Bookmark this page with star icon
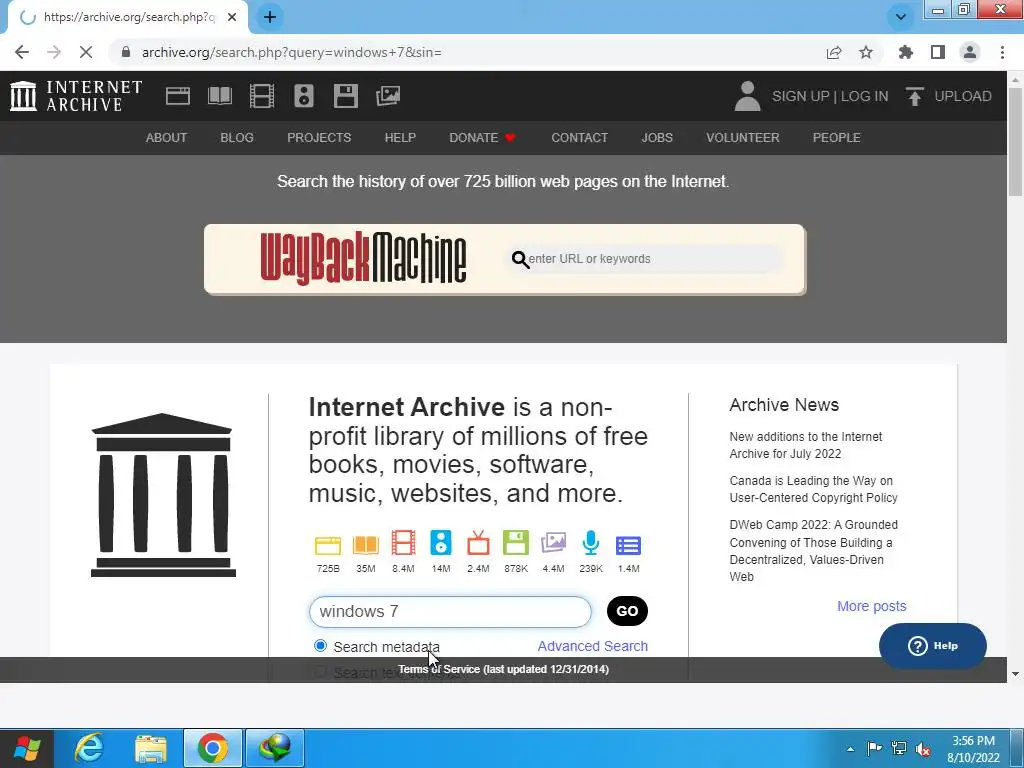Image resolution: width=1024 pixels, height=768 pixels. (866, 52)
